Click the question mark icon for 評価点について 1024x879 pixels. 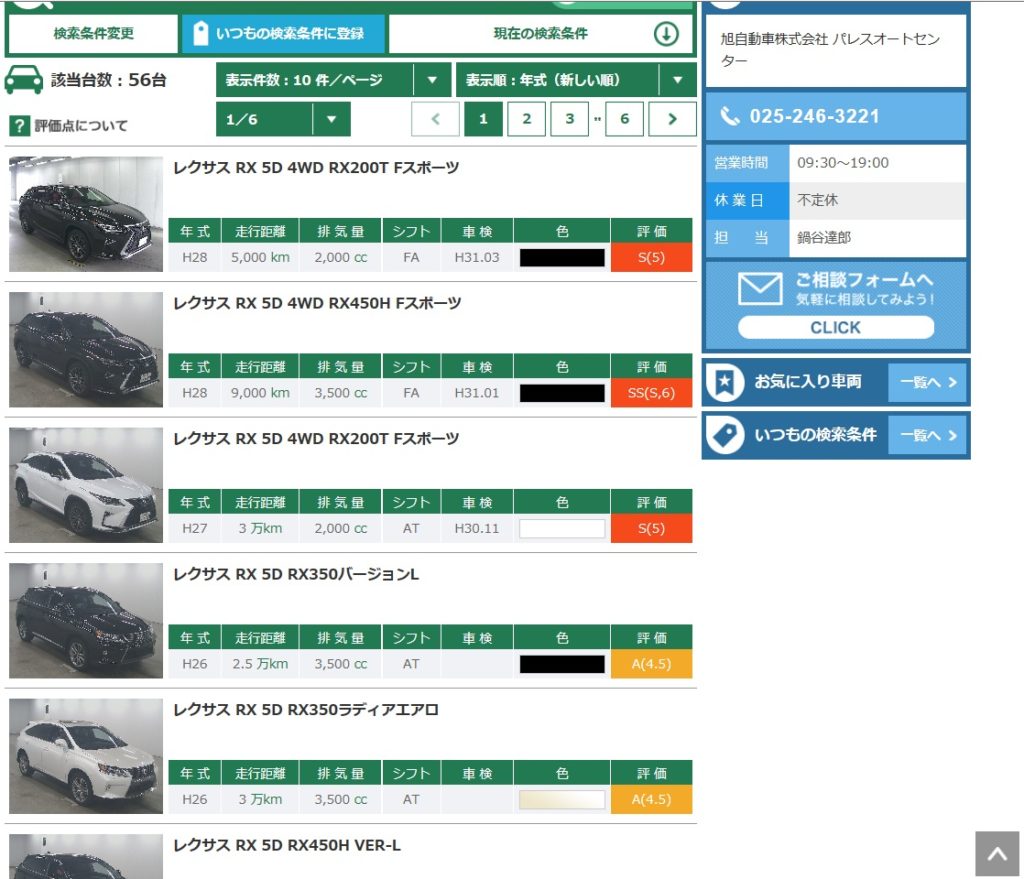pyautogui.click(x=20, y=125)
